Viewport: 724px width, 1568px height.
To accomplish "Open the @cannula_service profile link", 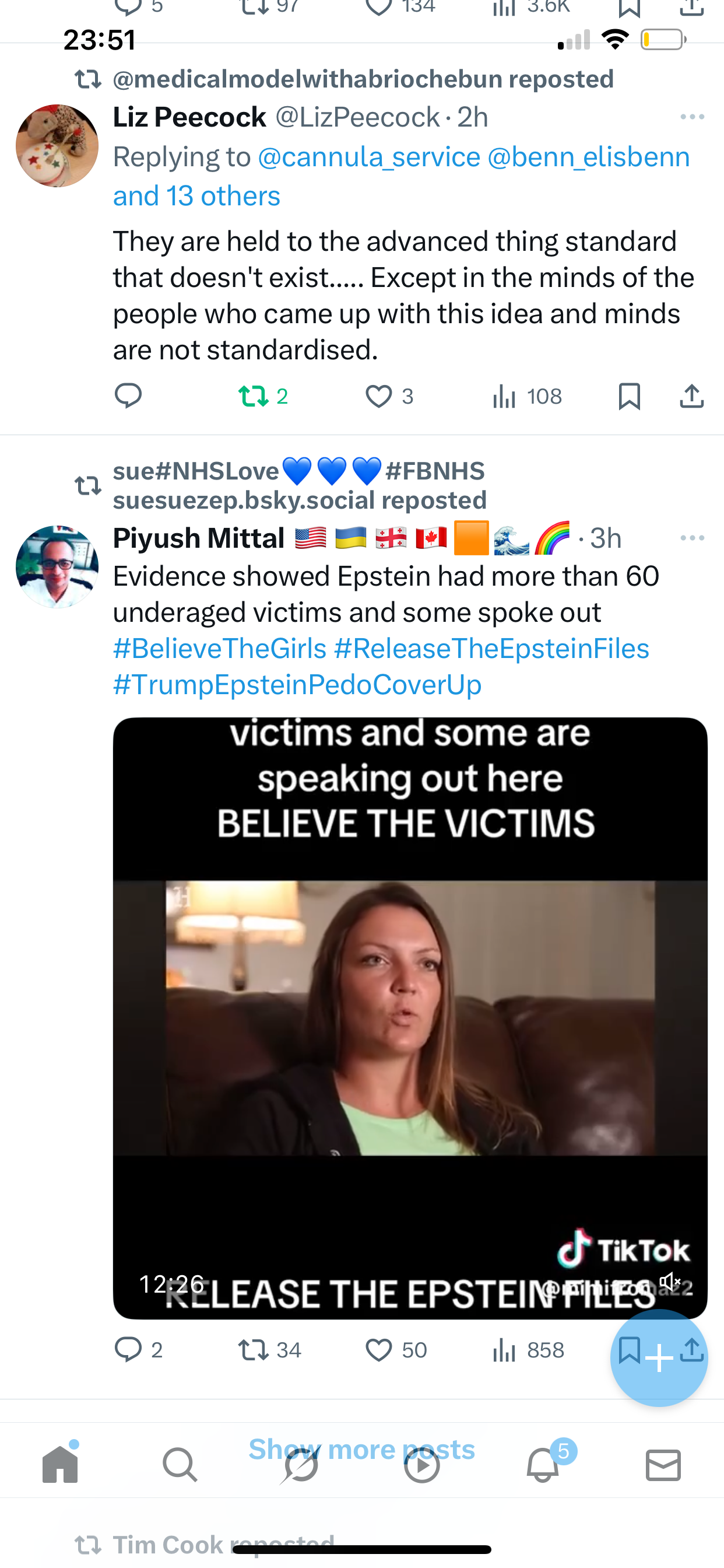I will point(370,157).
